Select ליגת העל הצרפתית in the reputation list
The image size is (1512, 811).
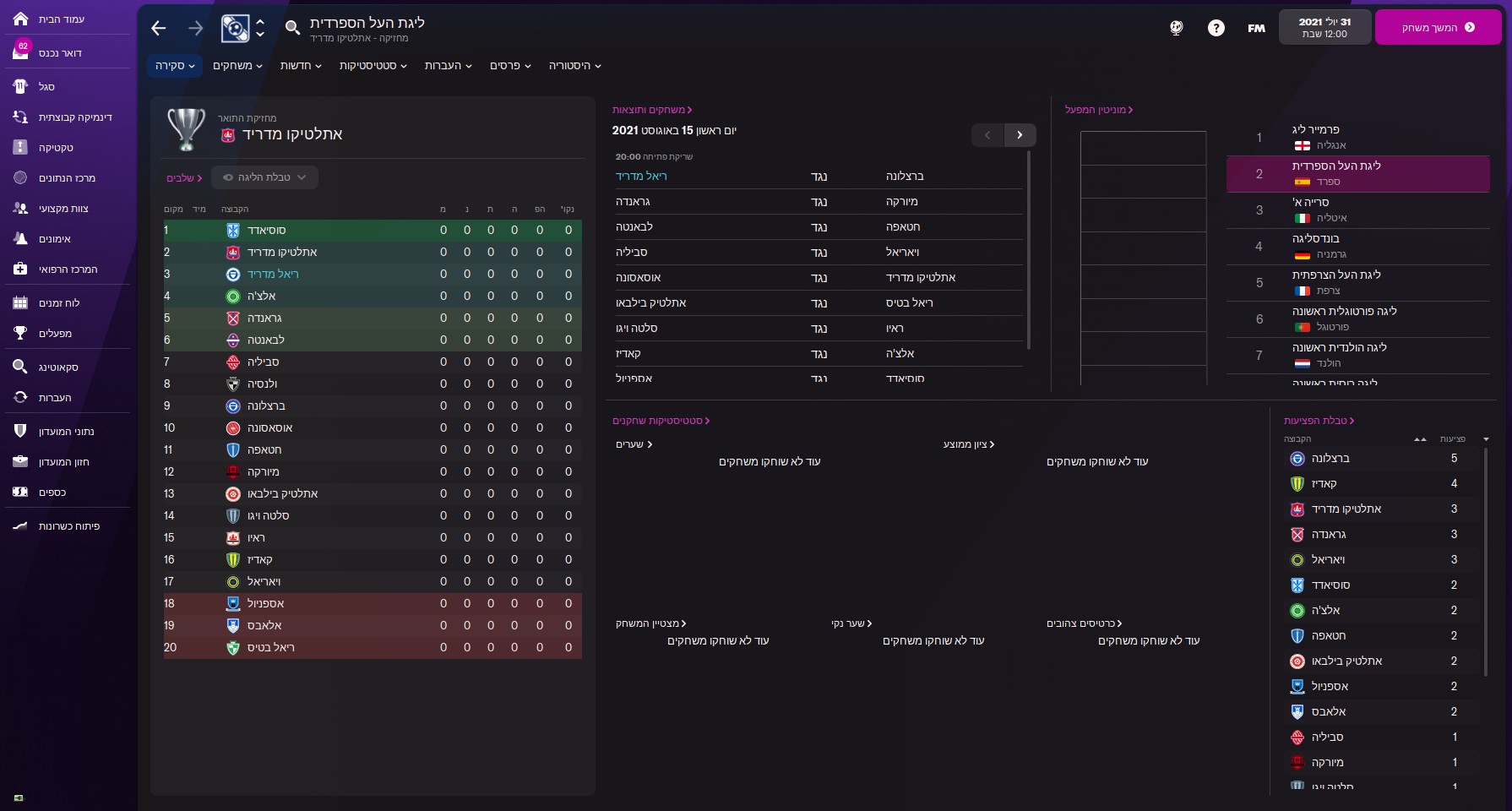pyautogui.click(x=1357, y=283)
